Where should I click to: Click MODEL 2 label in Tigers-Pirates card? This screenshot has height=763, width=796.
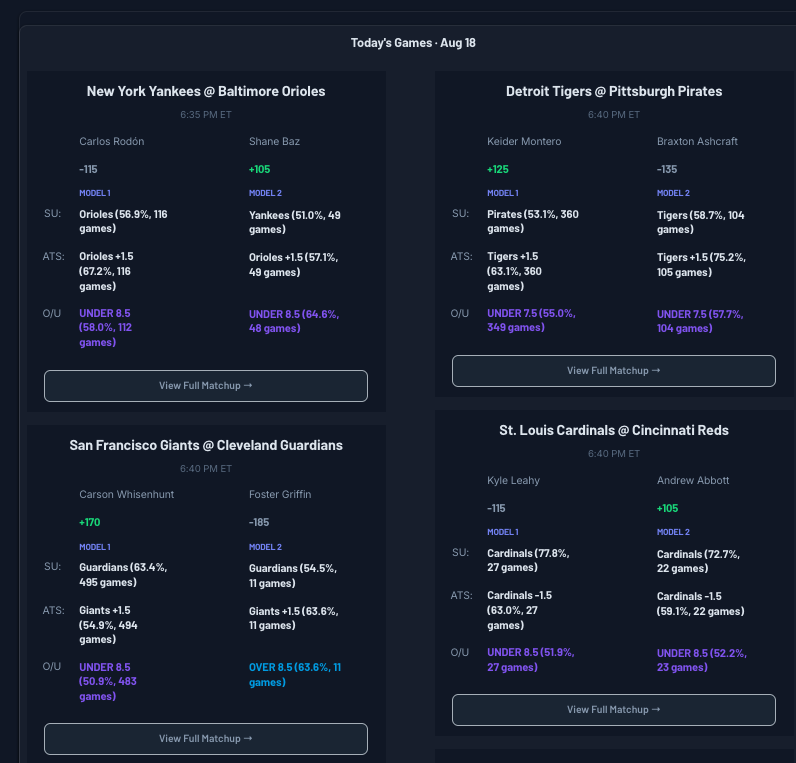click(673, 193)
